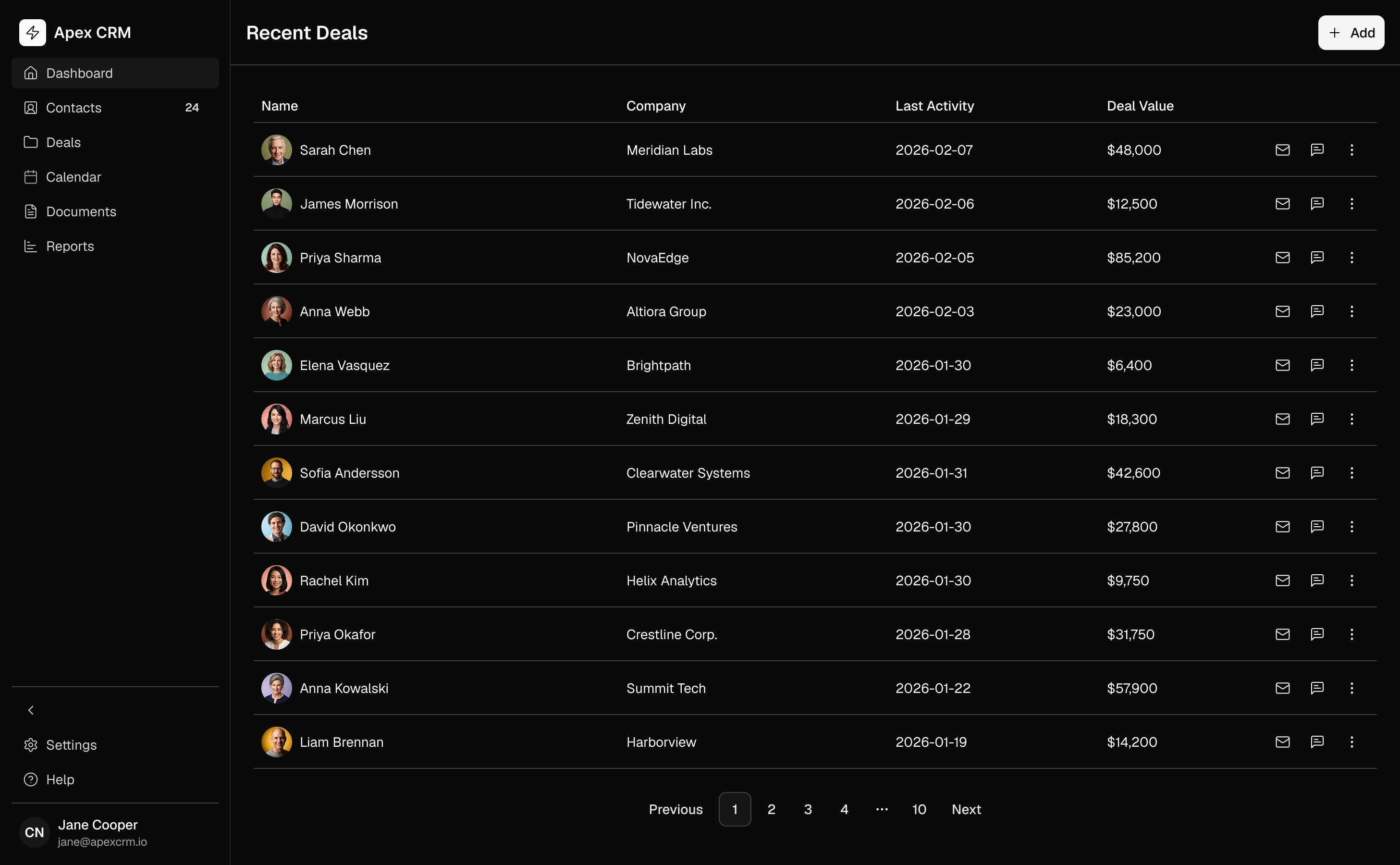1400x865 pixels.
Task: Switch to the Deals section
Action: (63, 142)
